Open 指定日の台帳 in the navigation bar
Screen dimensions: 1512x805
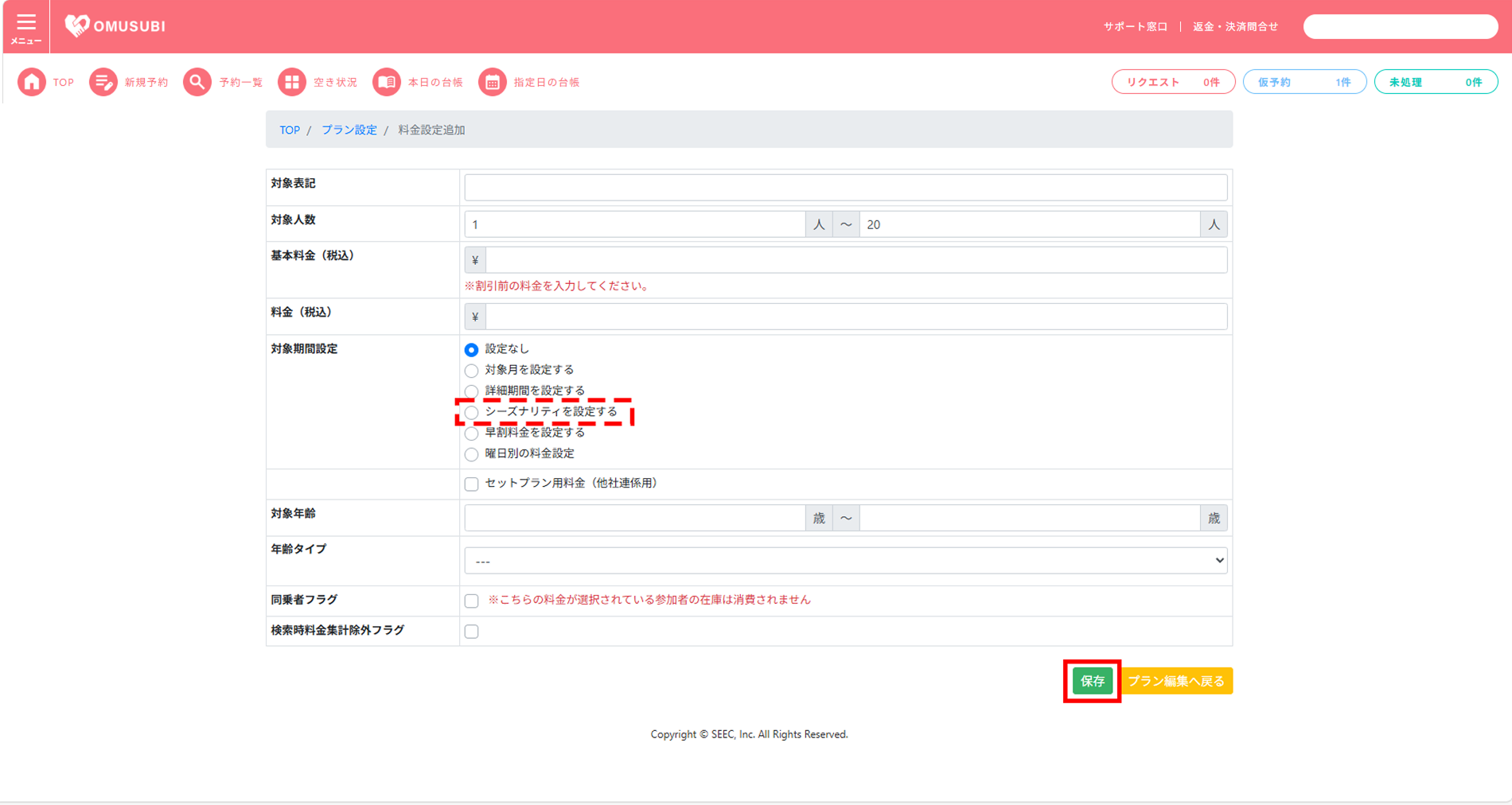547,82
